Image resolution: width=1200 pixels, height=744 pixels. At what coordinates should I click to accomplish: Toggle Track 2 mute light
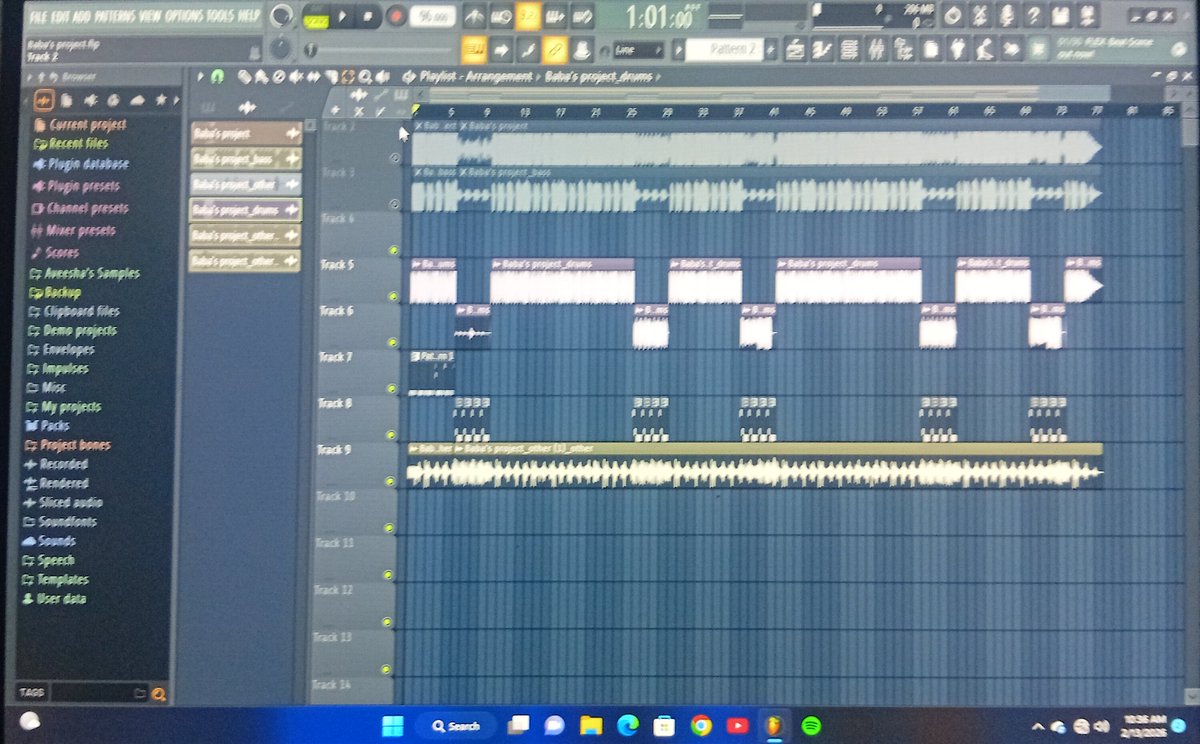coord(395,158)
